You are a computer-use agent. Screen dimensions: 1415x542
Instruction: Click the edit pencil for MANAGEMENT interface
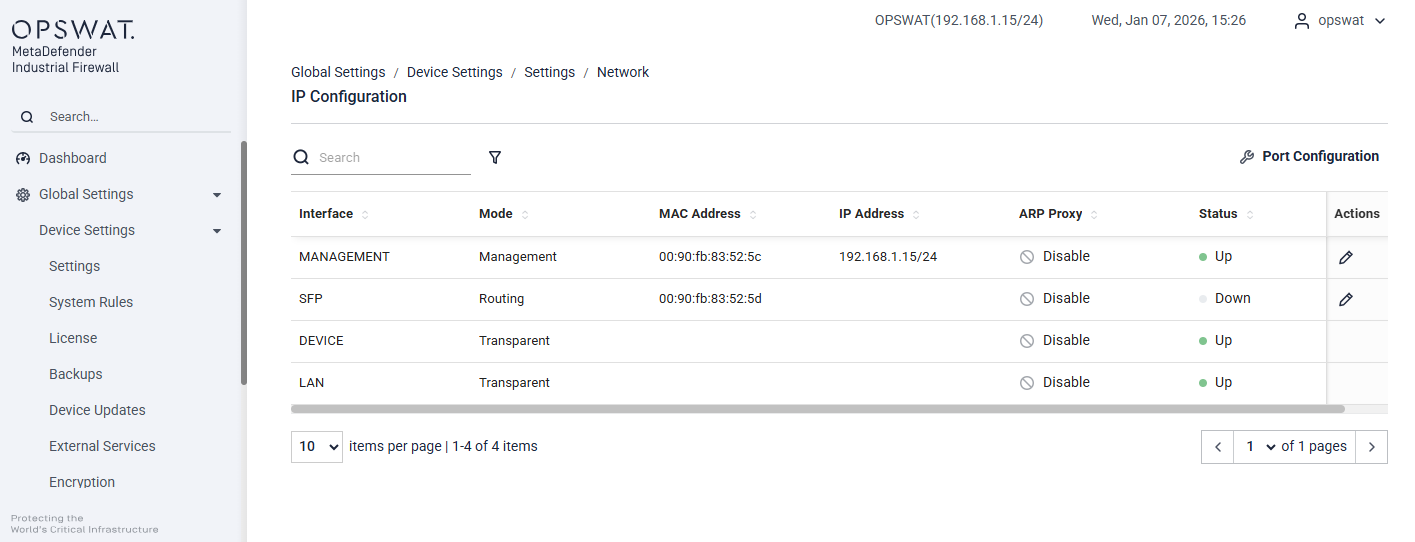1345,258
